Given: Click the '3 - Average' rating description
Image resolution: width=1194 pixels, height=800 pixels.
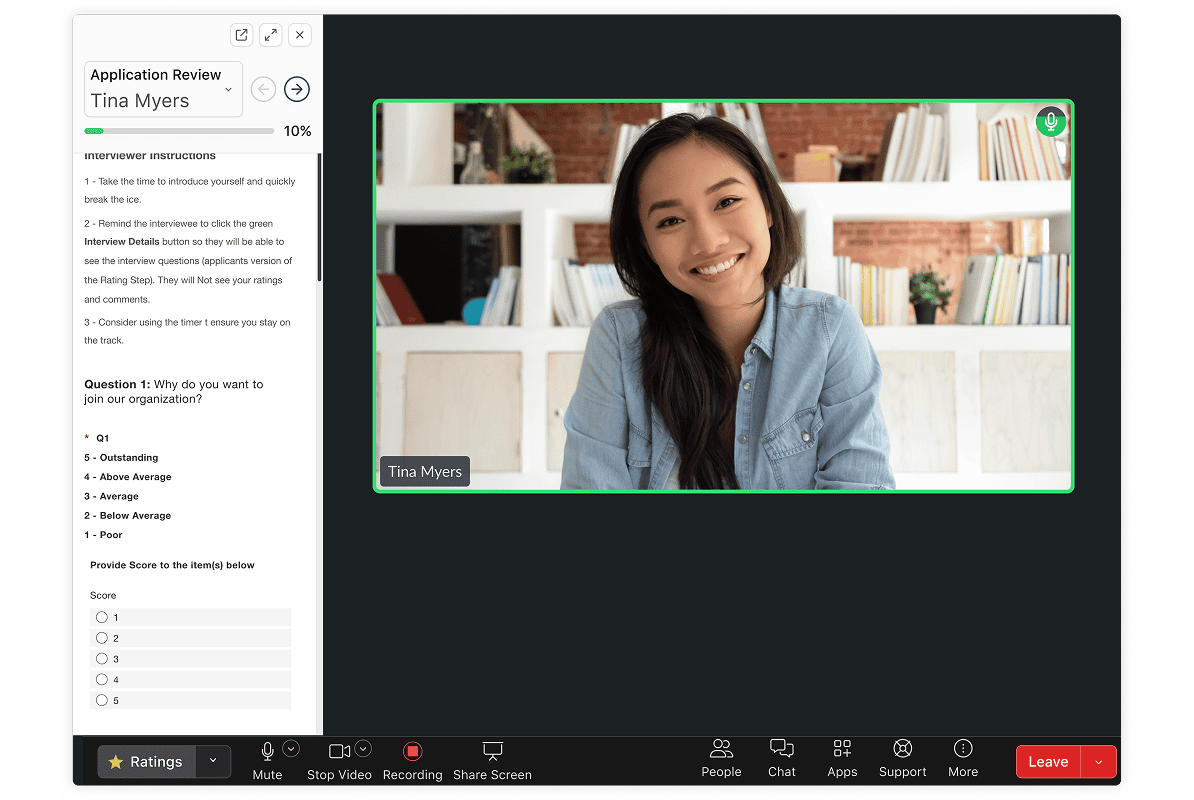Looking at the screenshot, I should point(111,496).
